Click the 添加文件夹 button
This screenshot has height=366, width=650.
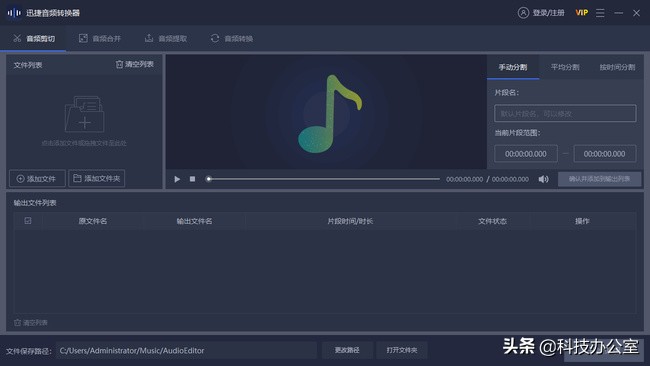(97, 178)
